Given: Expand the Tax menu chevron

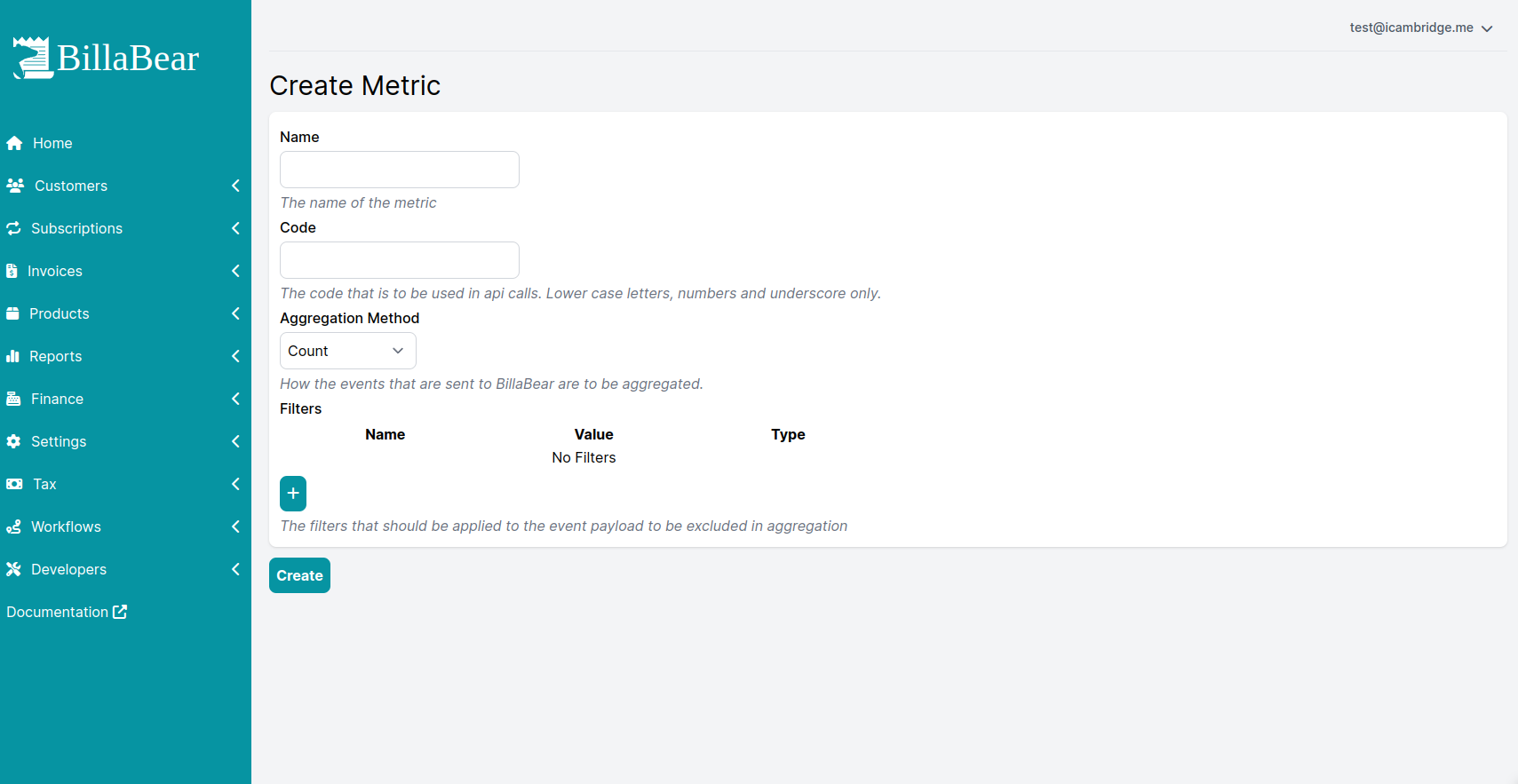Looking at the screenshot, I should point(235,484).
